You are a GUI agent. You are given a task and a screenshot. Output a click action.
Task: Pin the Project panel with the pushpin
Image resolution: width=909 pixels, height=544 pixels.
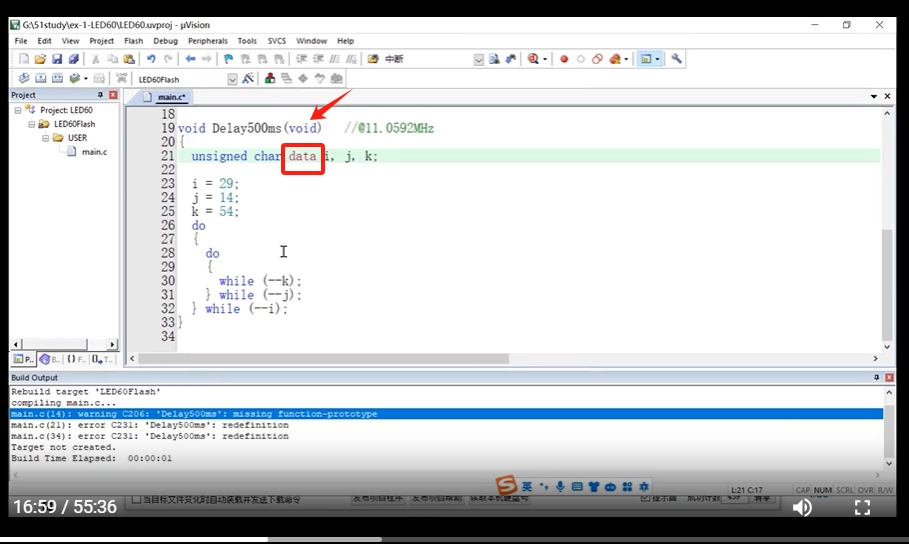[x=100, y=95]
